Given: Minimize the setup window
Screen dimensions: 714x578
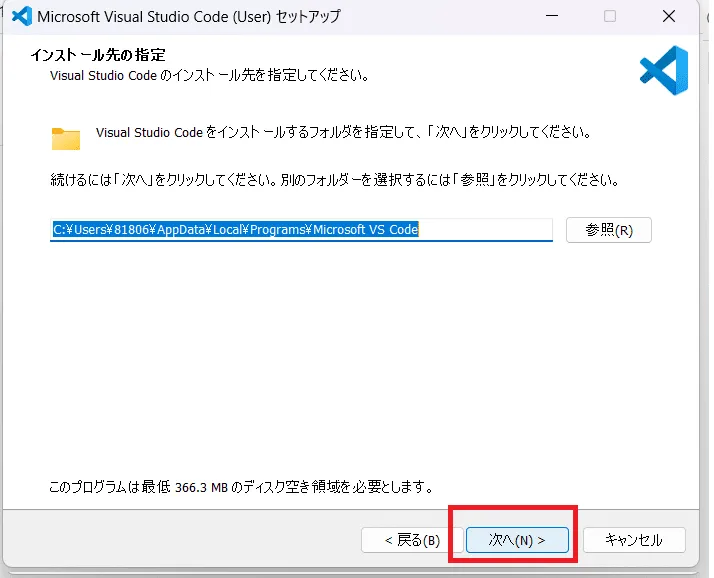Looking at the screenshot, I should (552, 16).
